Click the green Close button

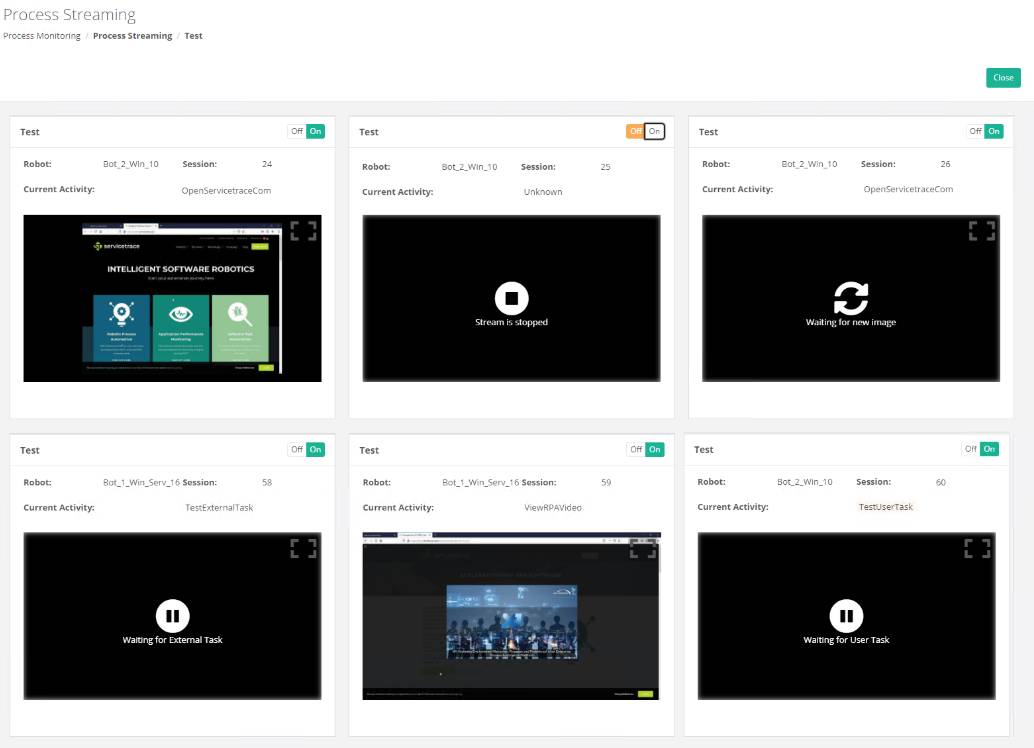point(1003,77)
